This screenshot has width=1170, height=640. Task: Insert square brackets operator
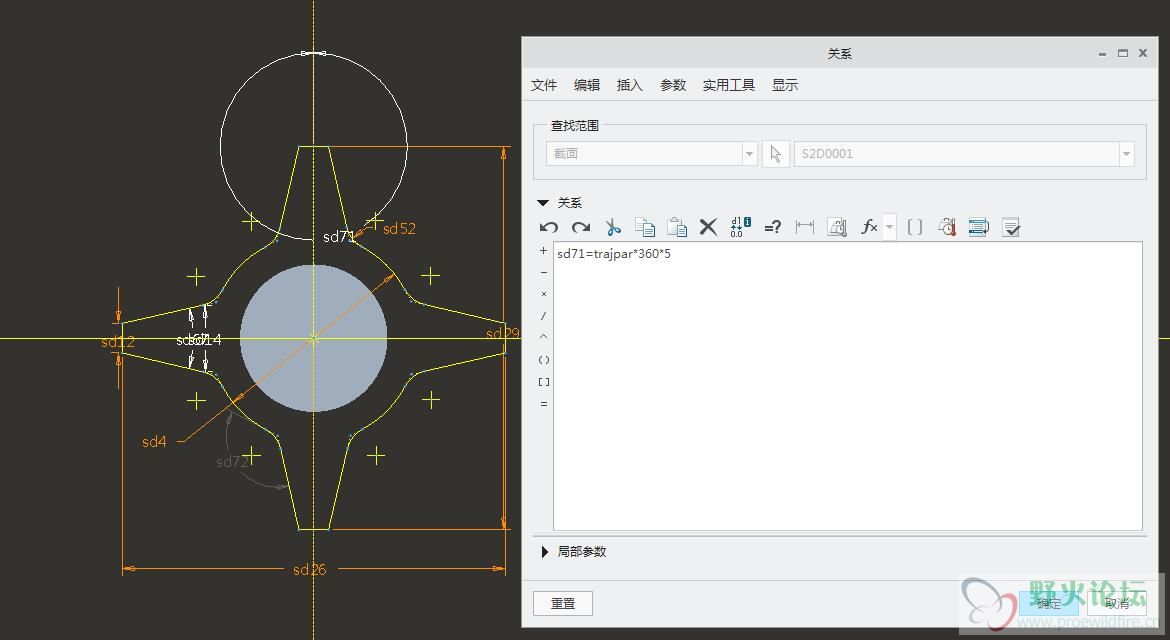543,381
